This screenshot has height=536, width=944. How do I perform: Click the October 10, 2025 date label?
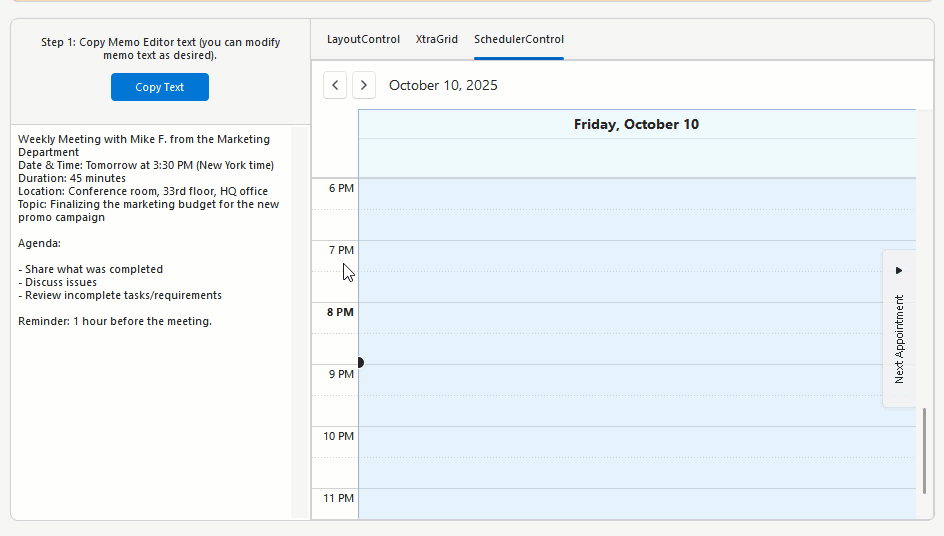[443, 86]
